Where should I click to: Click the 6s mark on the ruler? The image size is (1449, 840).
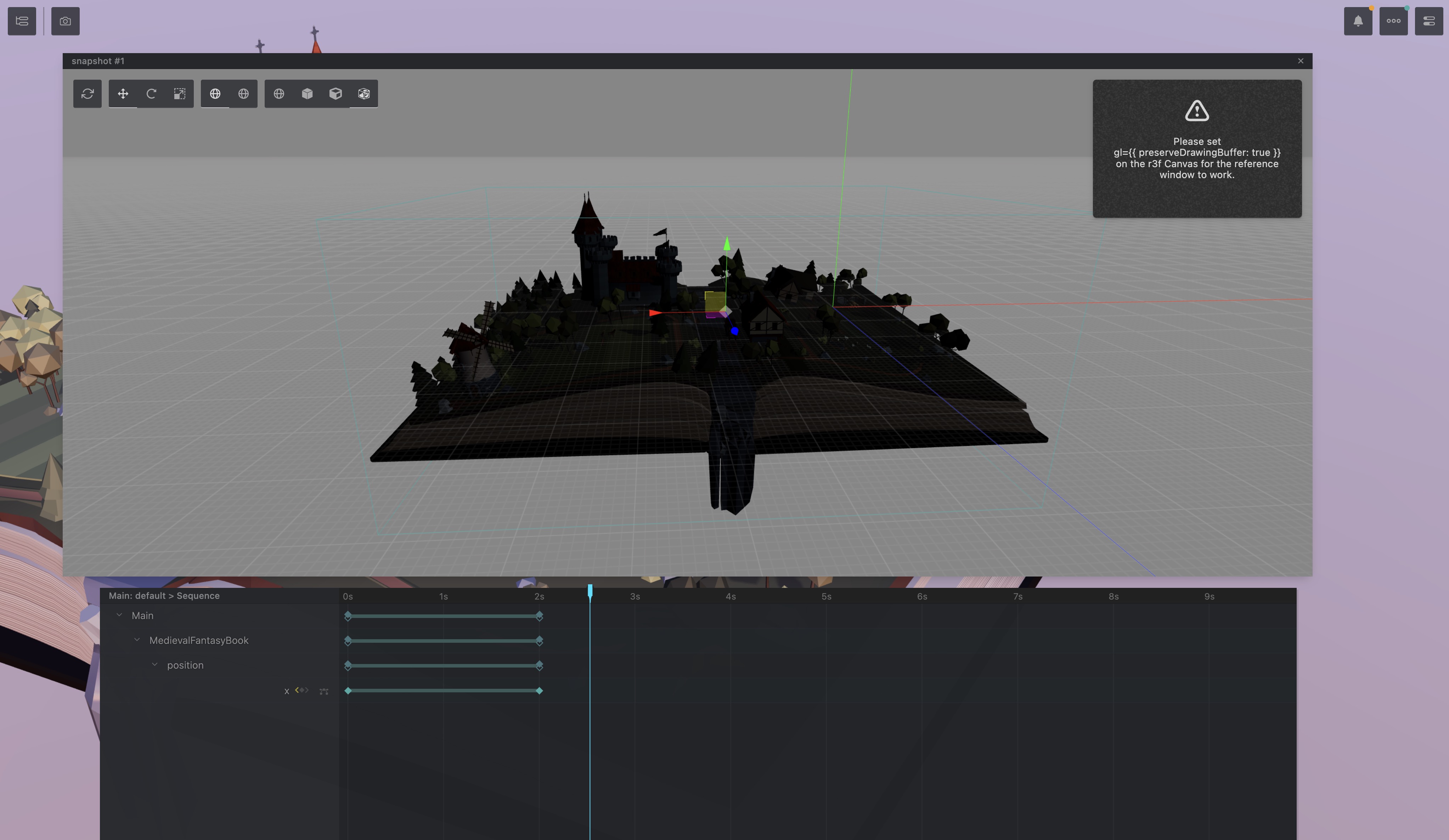922,596
